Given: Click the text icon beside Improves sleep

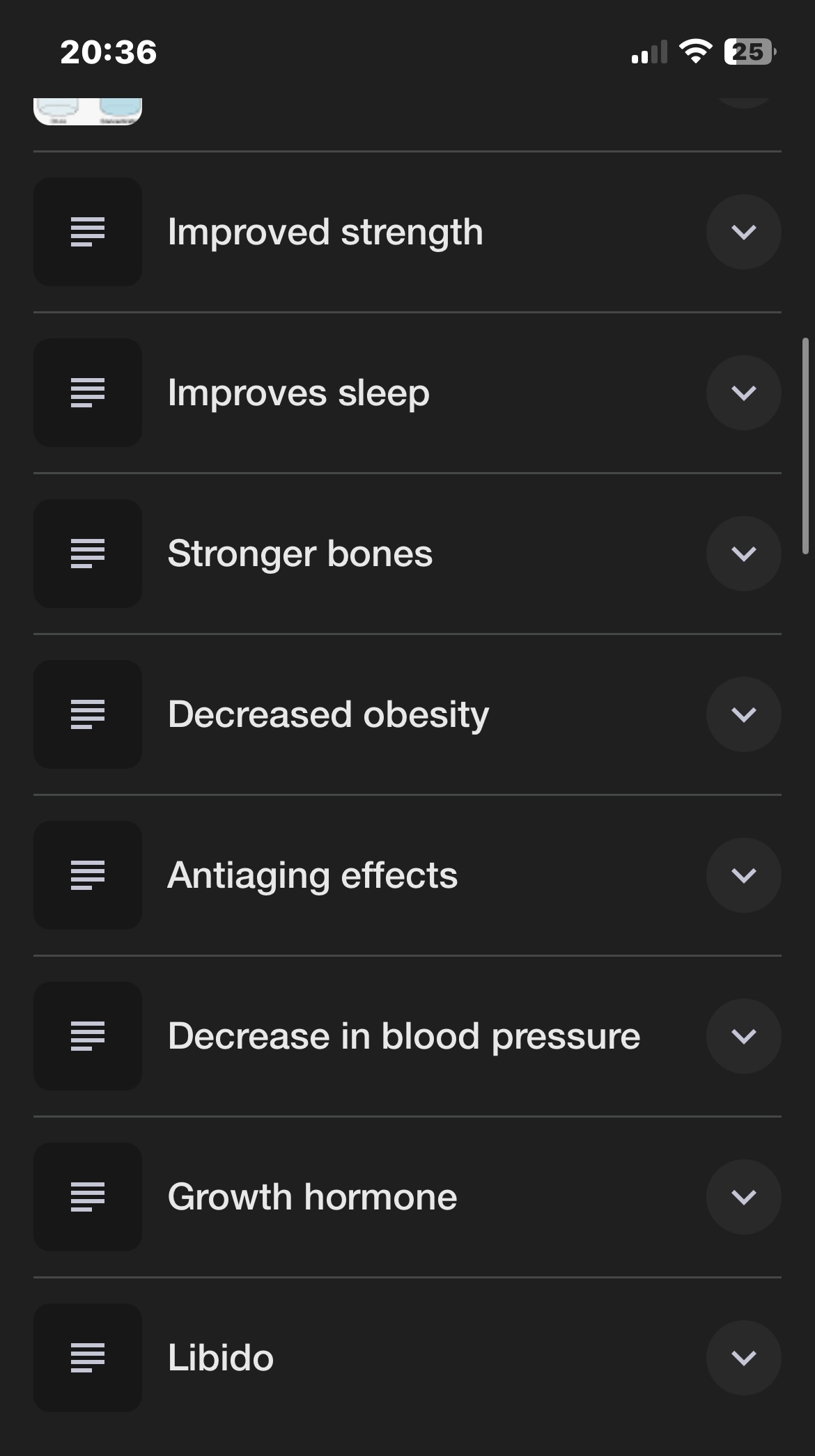Looking at the screenshot, I should coord(88,393).
